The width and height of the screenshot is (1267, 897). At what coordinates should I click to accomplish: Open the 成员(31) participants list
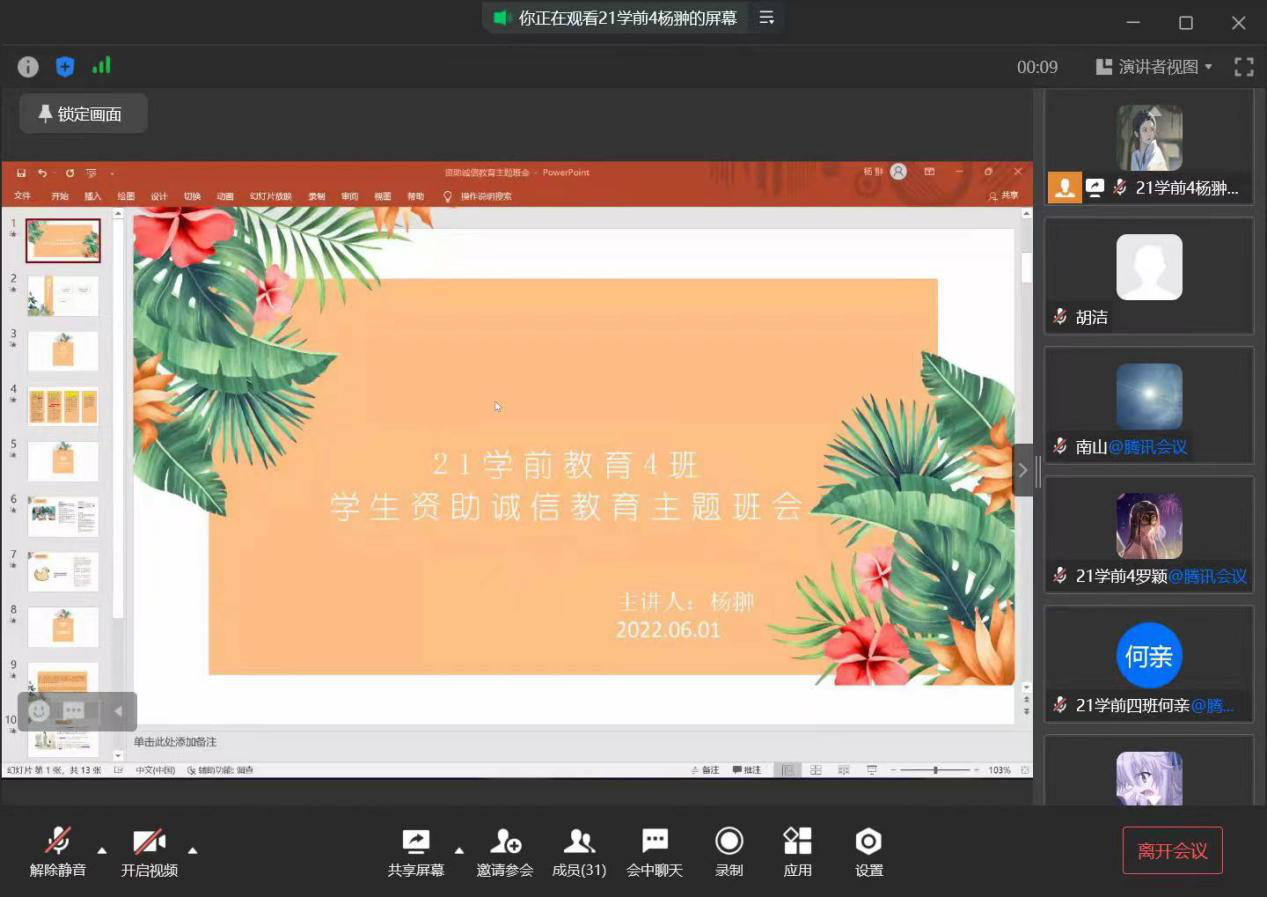(x=579, y=852)
